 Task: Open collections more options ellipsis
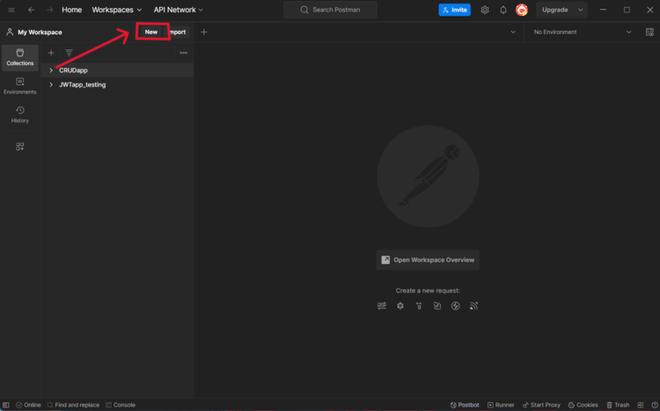tap(184, 53)
